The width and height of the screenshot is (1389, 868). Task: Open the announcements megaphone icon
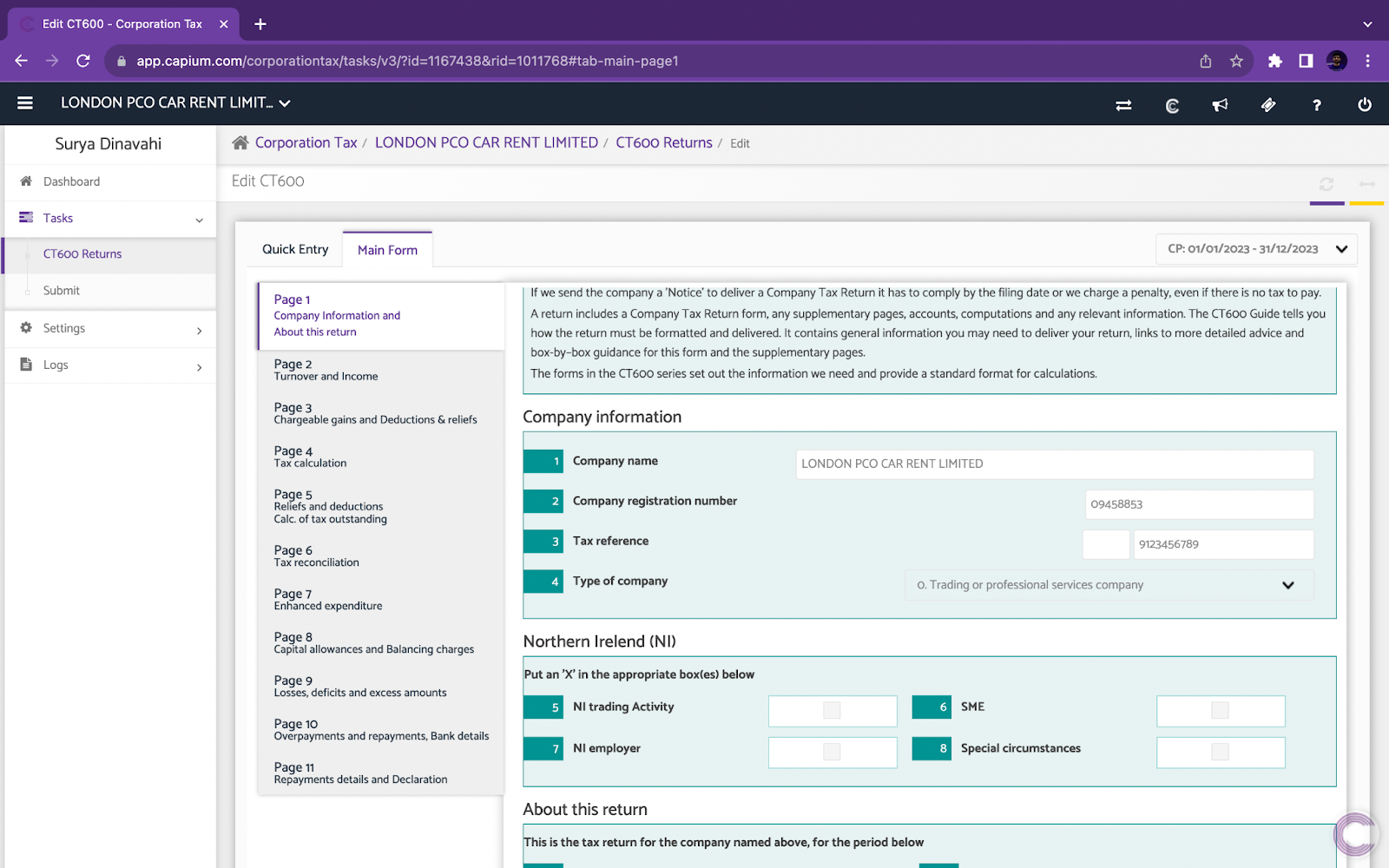coord(1220,105)
